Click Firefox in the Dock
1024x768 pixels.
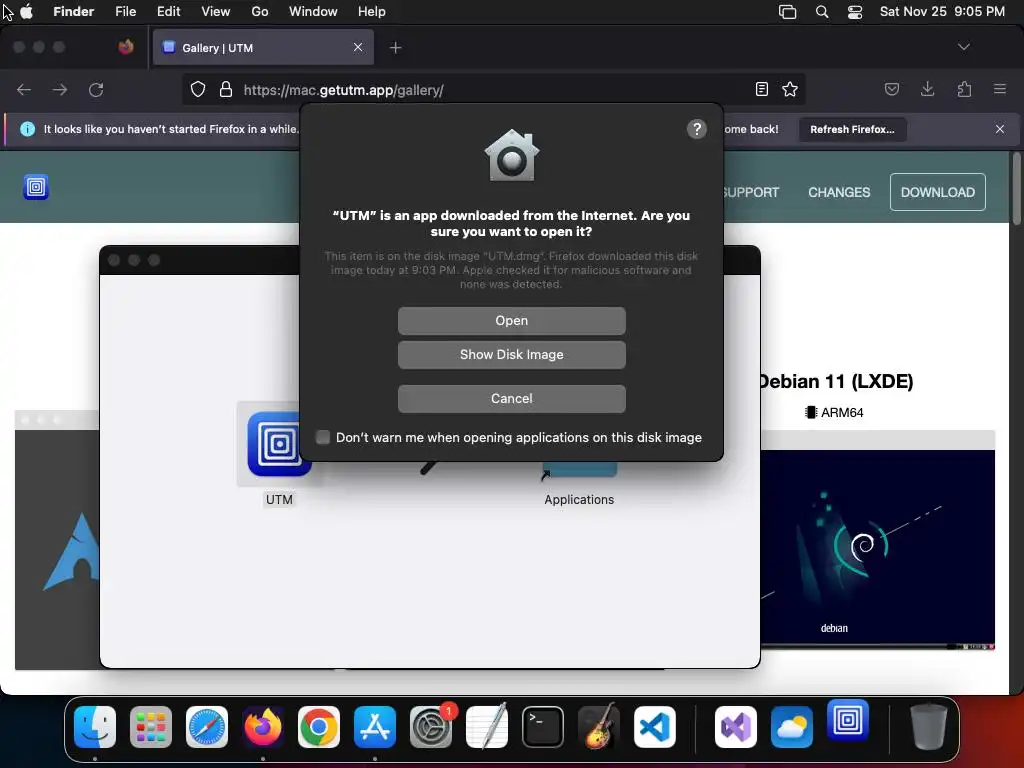tap(263, 727)
